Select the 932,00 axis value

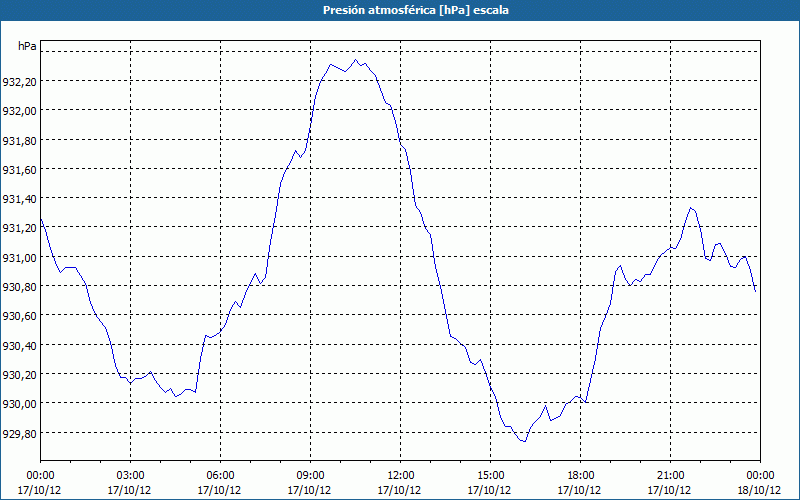click(x=19, y=110)
